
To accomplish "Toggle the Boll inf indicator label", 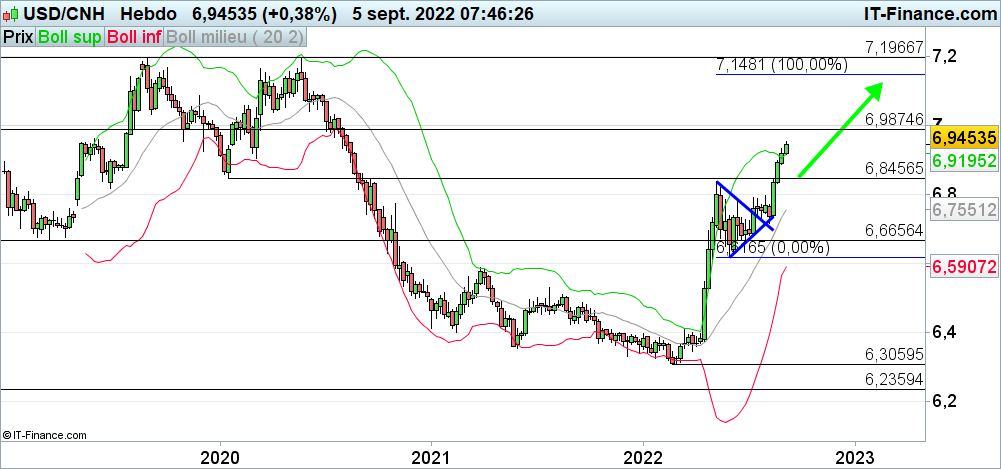I will tap(135, 36).
